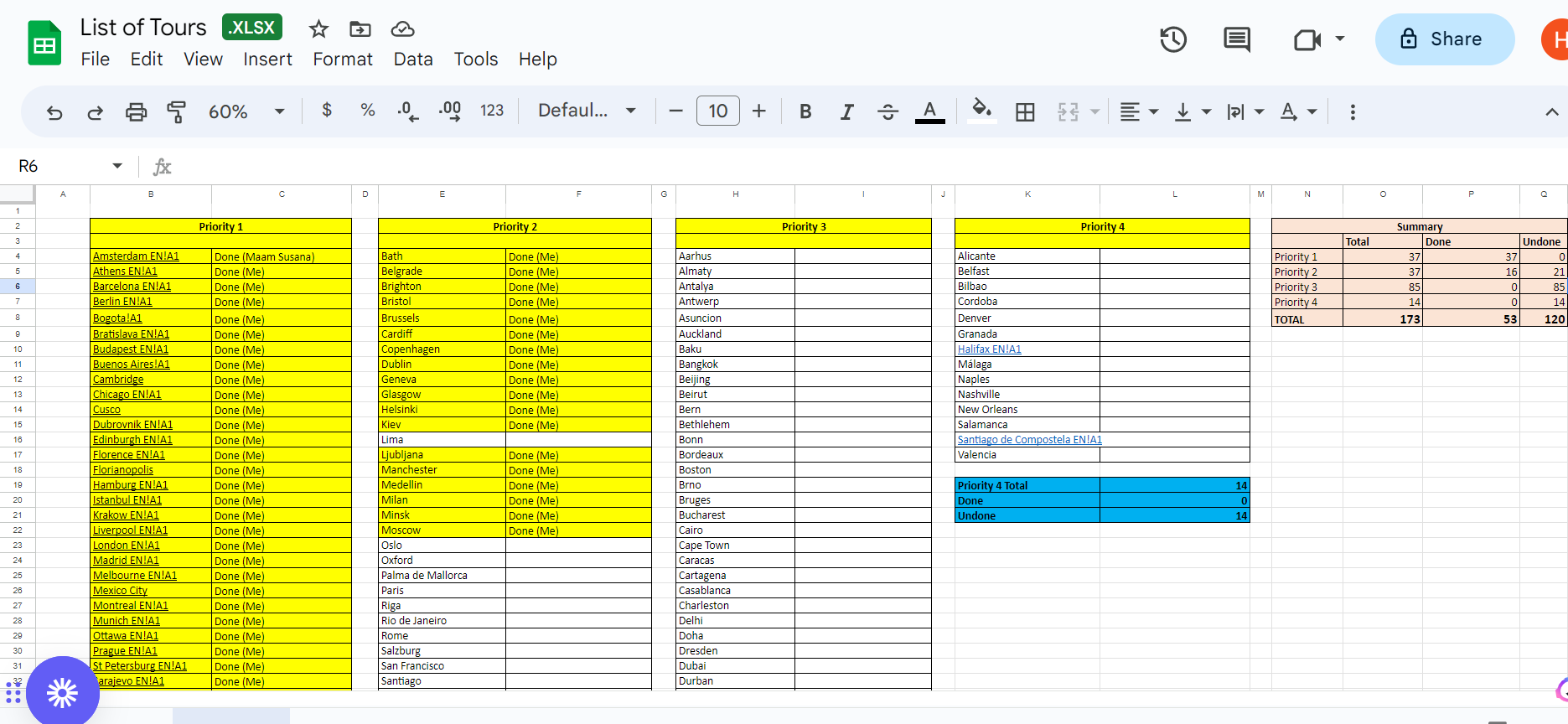The height and width of the screenshot is (724, 1568).
Task: Expand merge cells options arrow
Action: tap(1094, 111)
